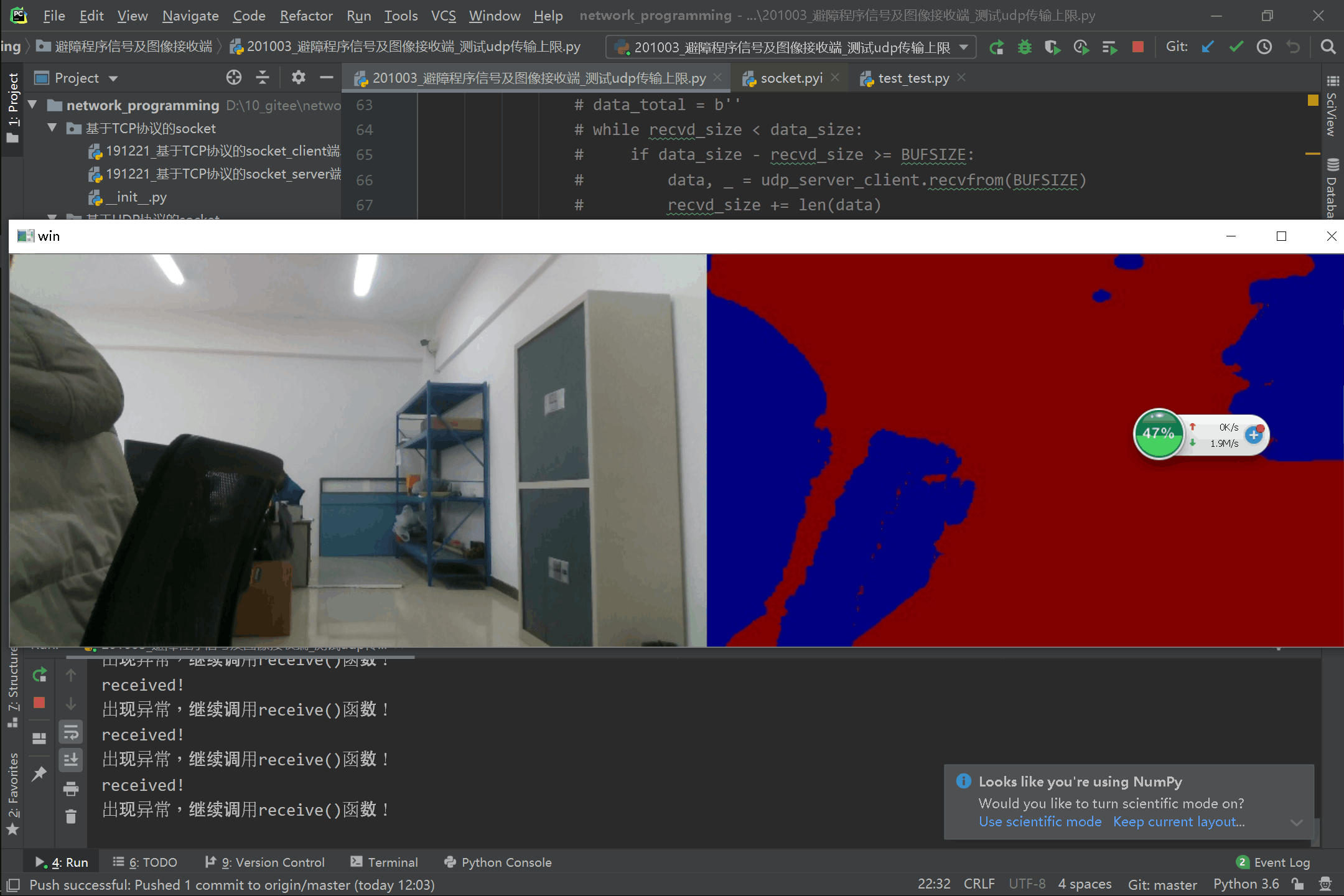1344x896 pixels.
Task: Stop the running script via red square icon
Action: point(1139,47)
